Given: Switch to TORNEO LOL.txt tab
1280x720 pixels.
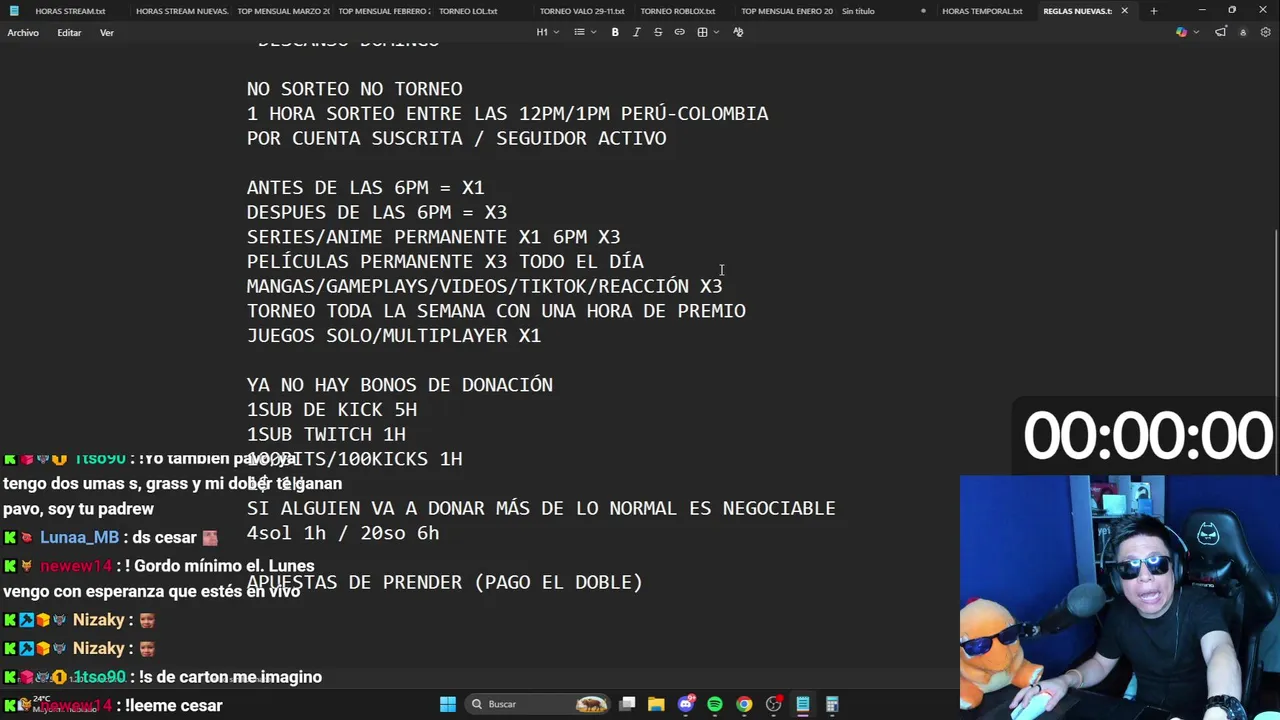Looking at the screenshot, I should [x=468, y=11].
